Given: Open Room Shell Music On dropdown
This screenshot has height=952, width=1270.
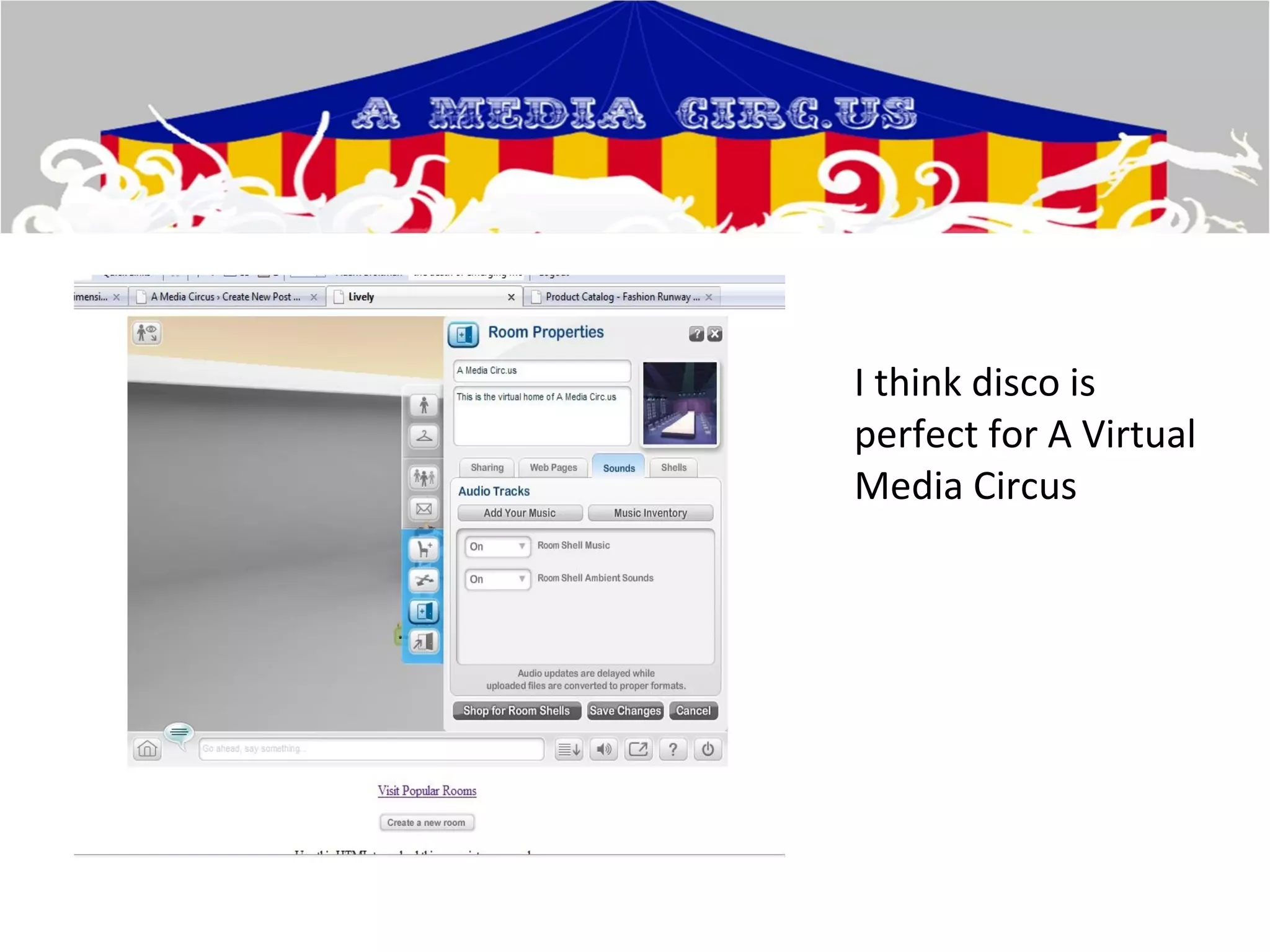Looking at the screenshot, I should 497,546.
